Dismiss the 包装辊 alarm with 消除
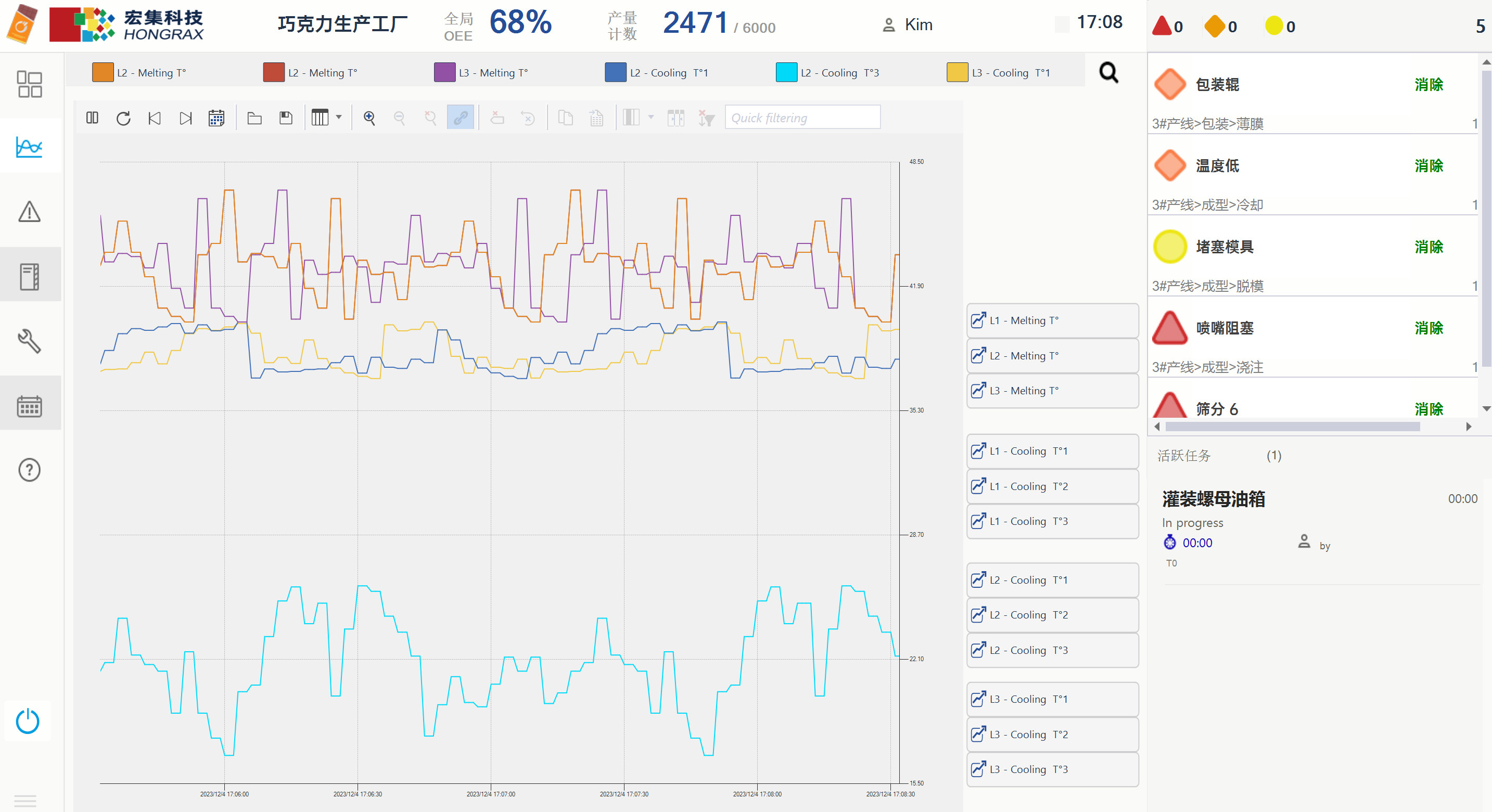The width and height of the screenshot is (1492, 812). click(1429, 84)
